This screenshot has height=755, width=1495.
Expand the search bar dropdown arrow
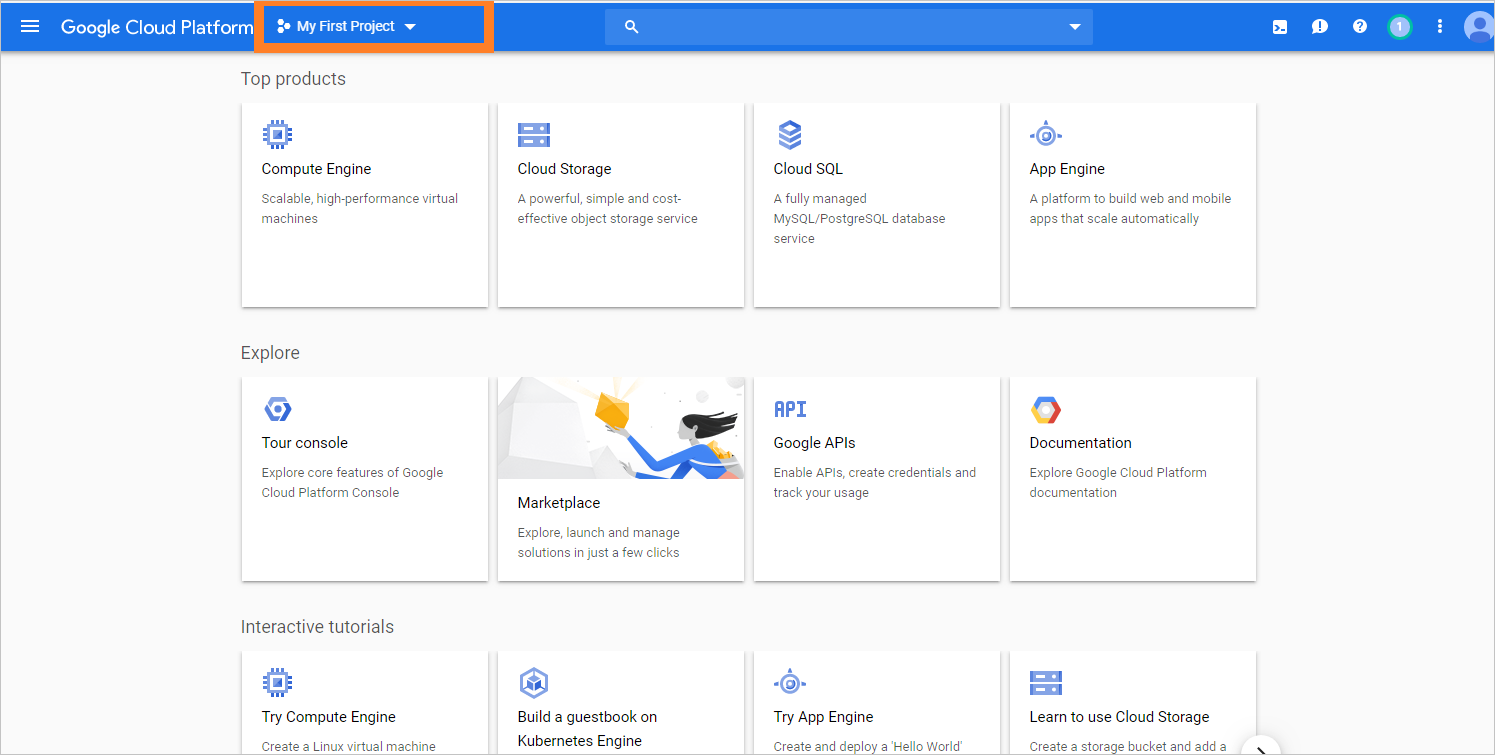[x=1075, y=27]
